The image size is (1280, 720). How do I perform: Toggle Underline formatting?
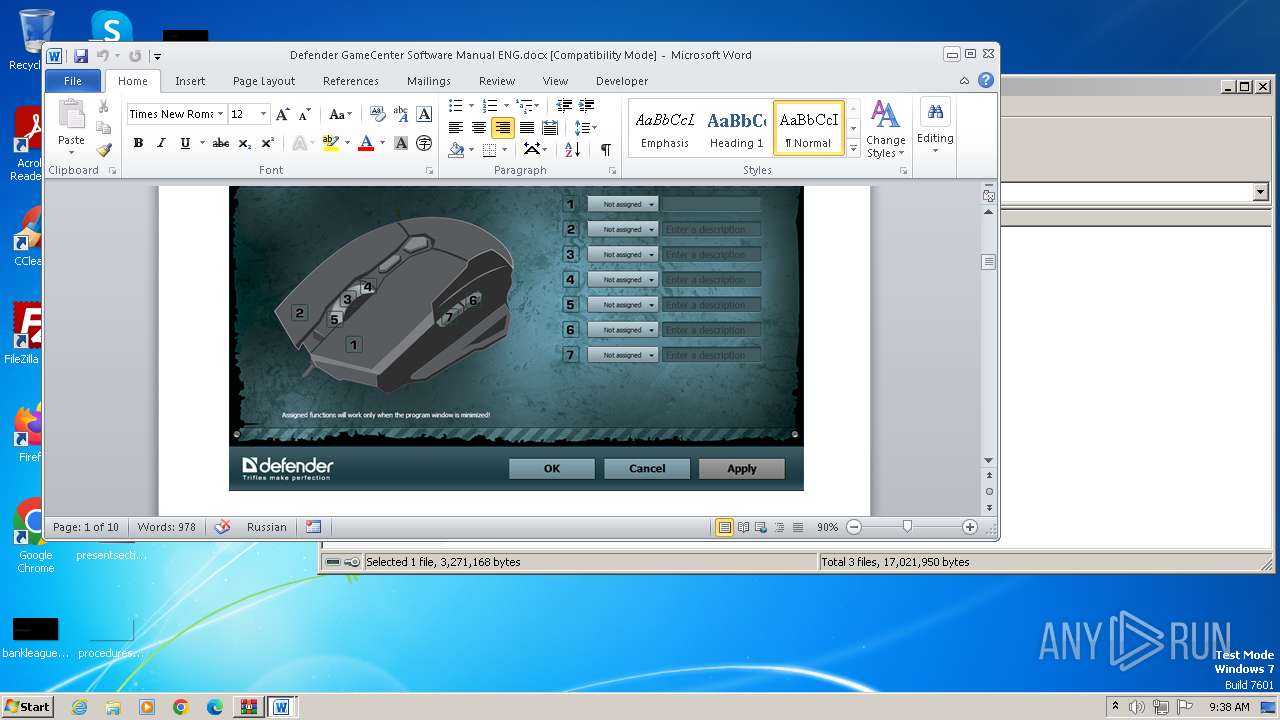[x=185, y=143]
